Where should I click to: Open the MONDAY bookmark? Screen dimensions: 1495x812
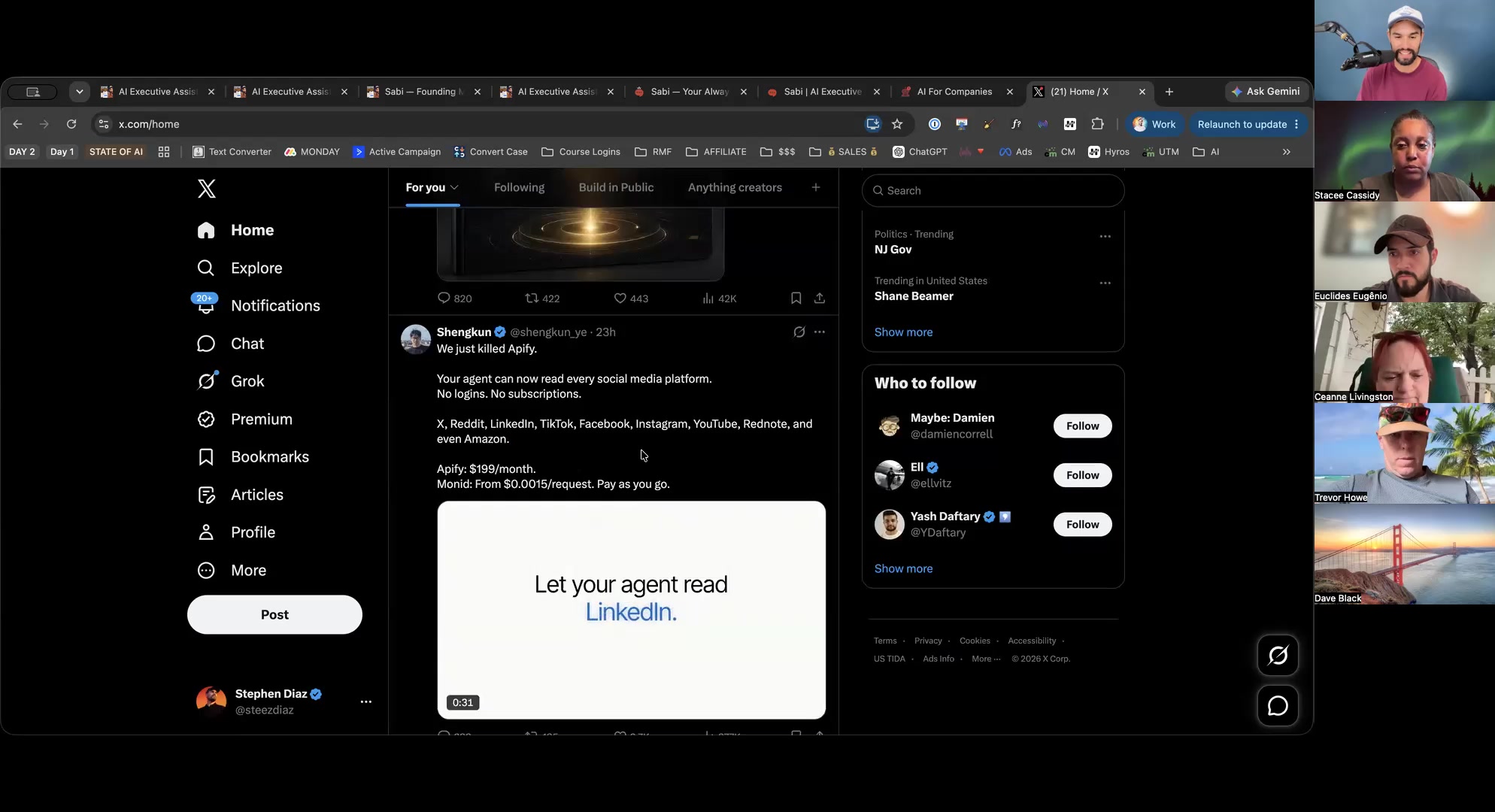pyautogui.click(x=312, y=152)
